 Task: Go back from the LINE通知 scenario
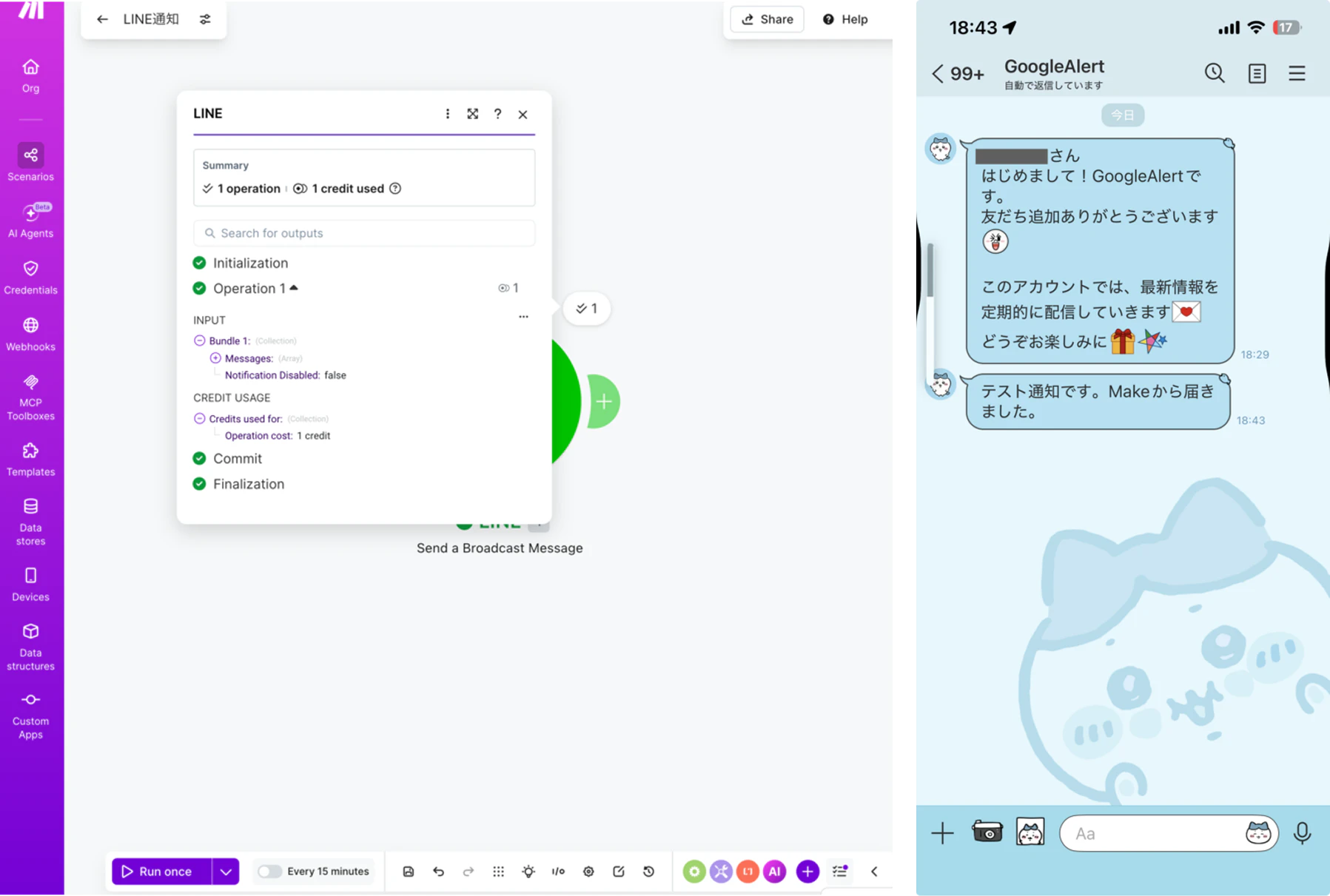pos(102,19)
